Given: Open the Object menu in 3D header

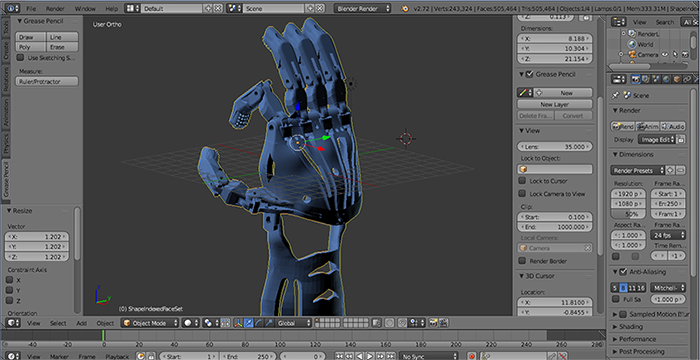Looking at the screenshot, I should [x=105, y=323].
